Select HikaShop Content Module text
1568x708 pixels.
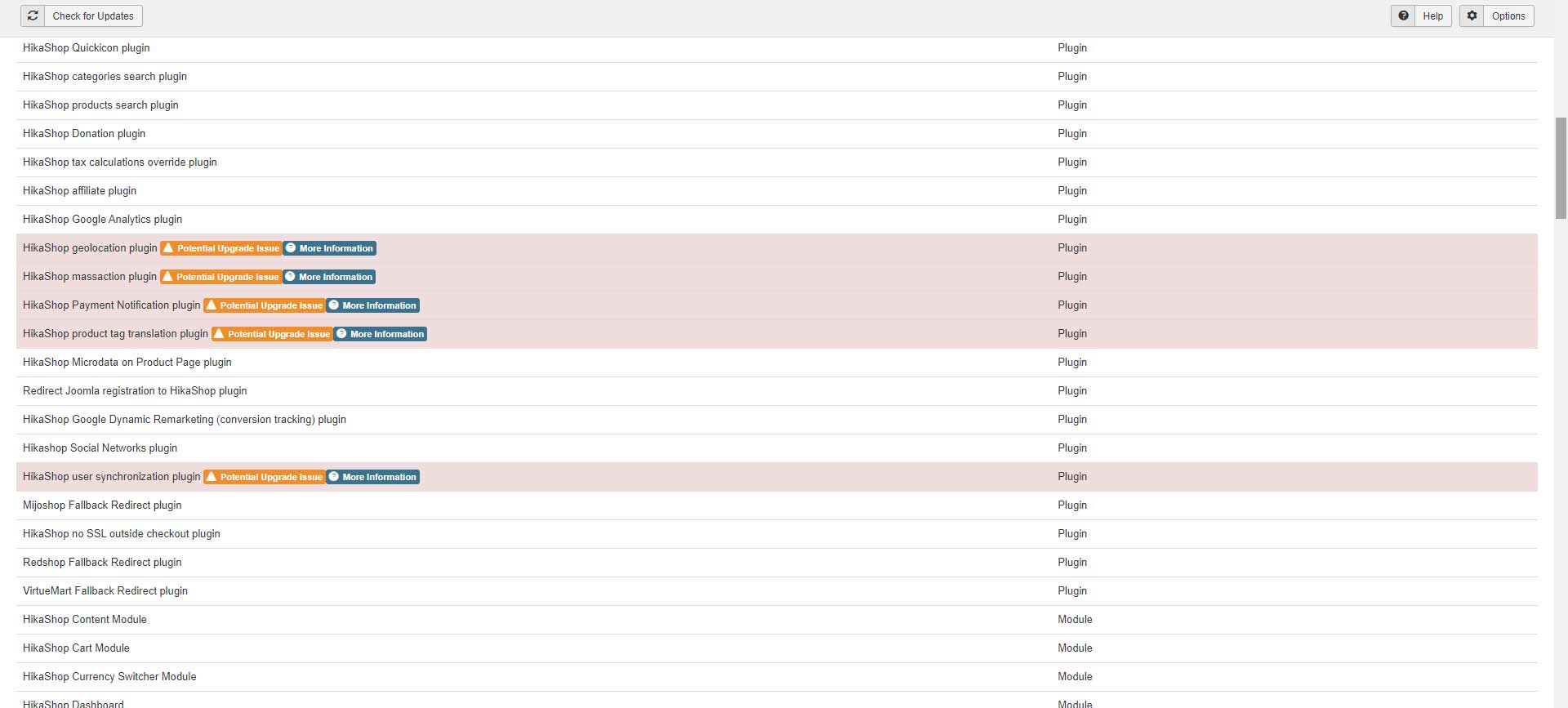[x=85, y=620]
